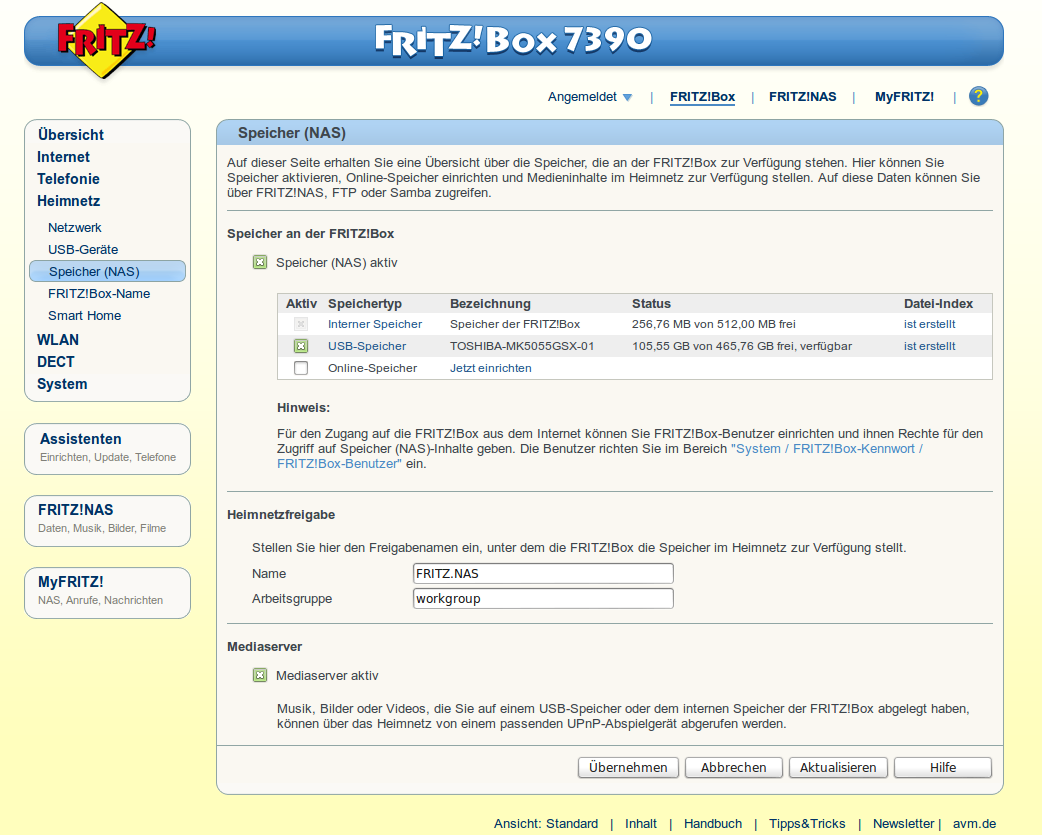Uncheck the USB-Speicher active checkbox

[x=301, y=346]
